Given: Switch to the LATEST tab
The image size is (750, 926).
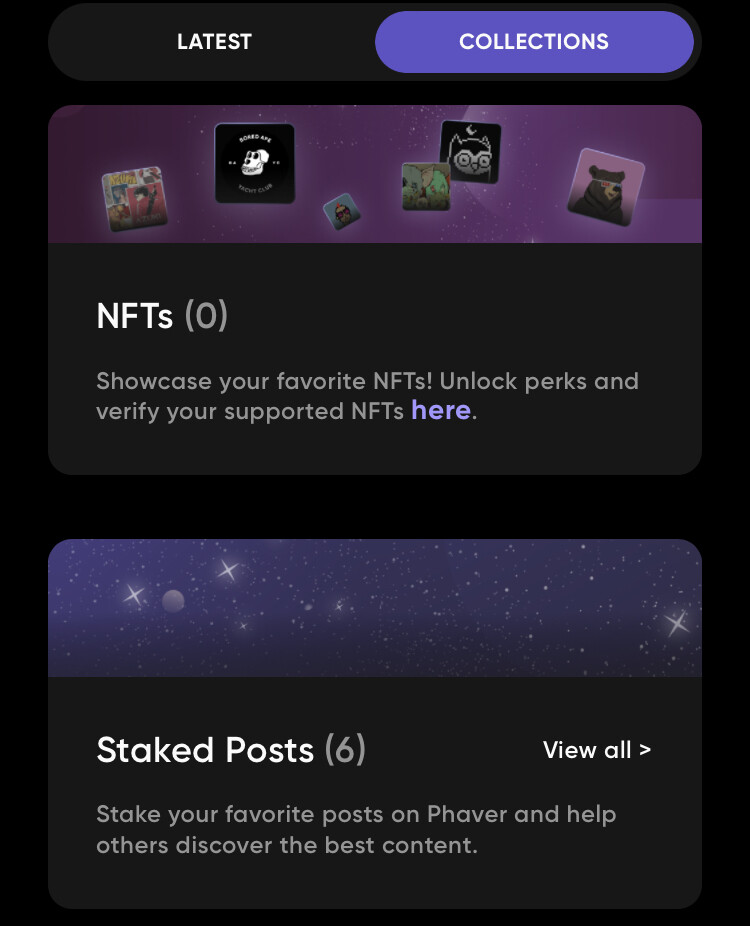Looking at the screenshot, I should [x=214, y=42].
